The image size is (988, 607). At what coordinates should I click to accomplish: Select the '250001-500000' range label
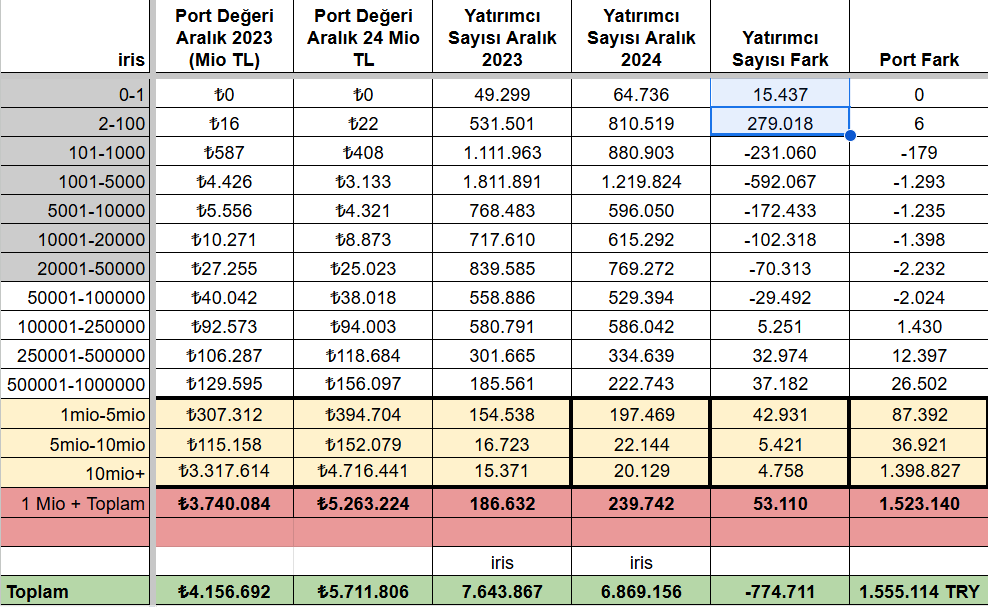click(75, 355)
